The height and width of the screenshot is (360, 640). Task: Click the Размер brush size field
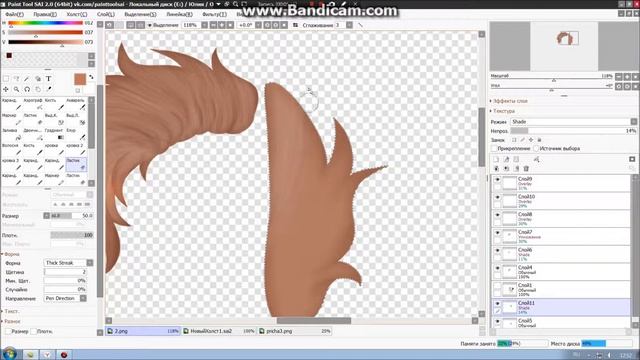click(72, 216)
